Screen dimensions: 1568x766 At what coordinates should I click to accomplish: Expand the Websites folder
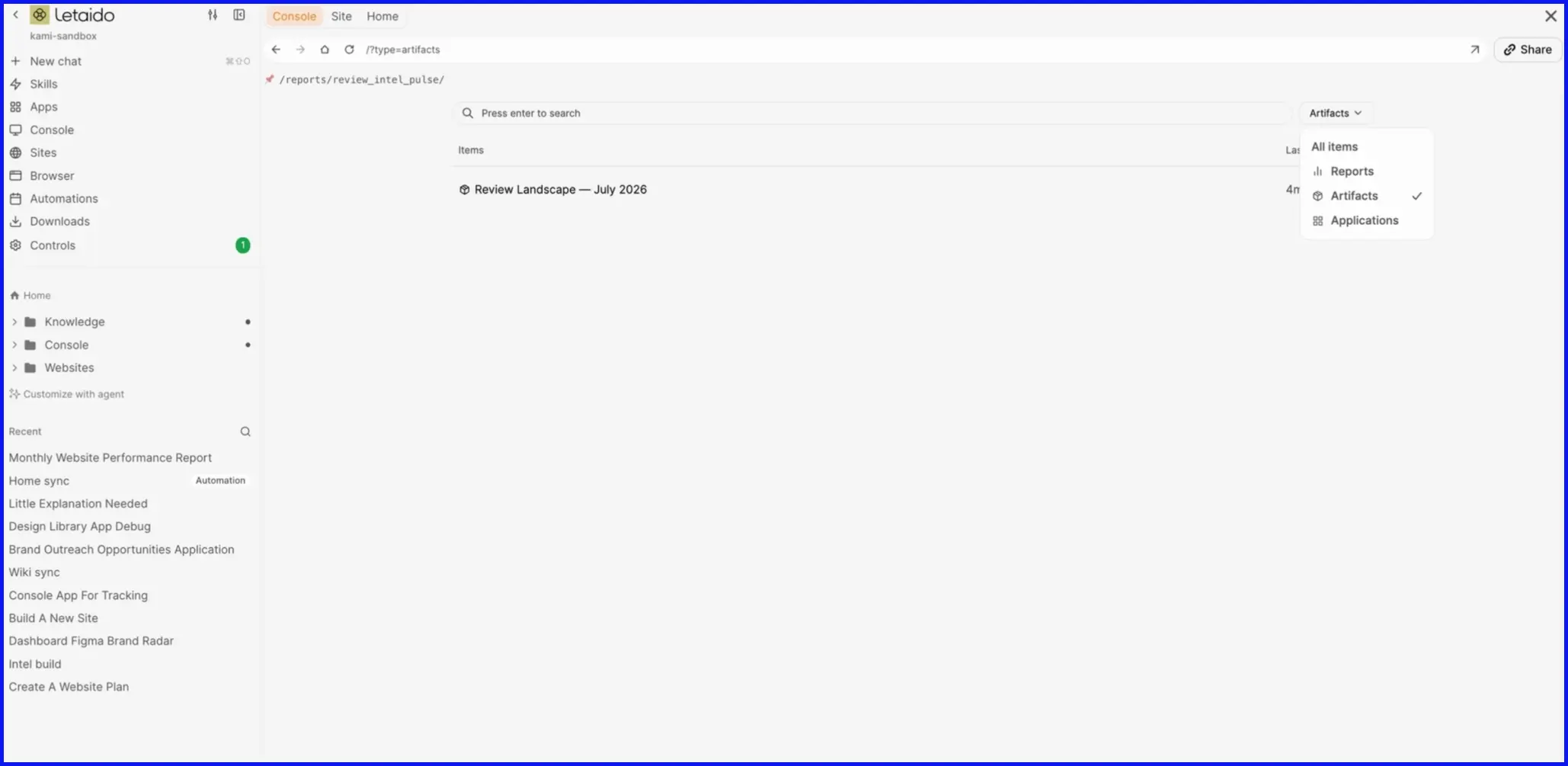coord(14,367)
